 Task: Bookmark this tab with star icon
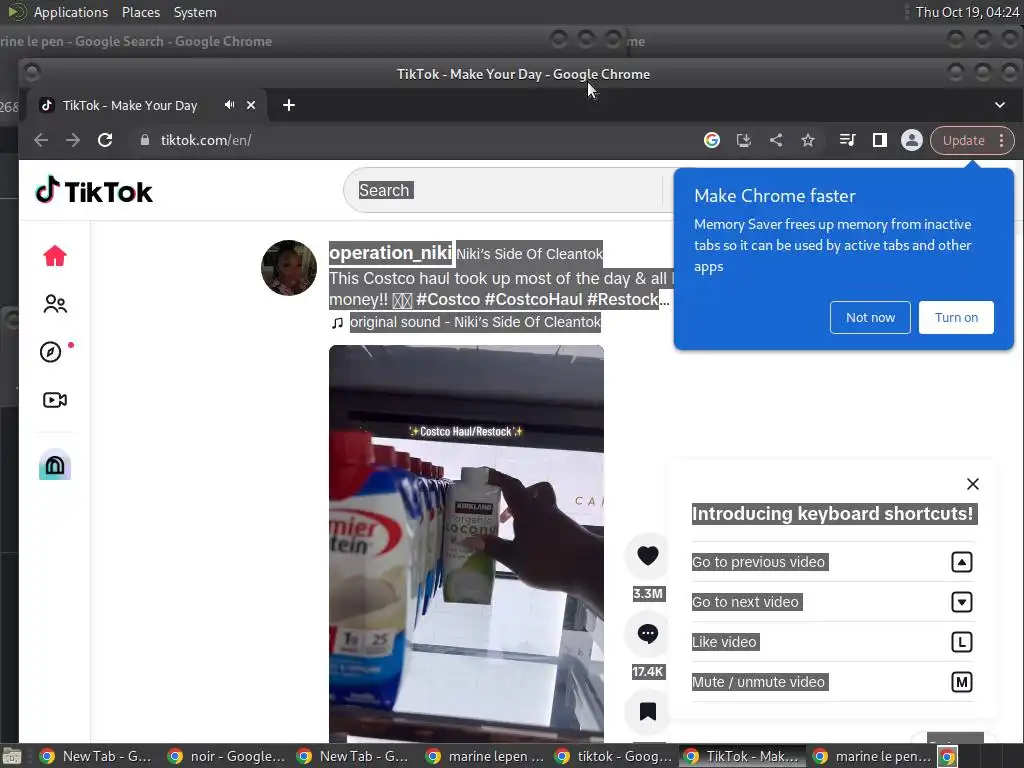[x=808, y=140]
